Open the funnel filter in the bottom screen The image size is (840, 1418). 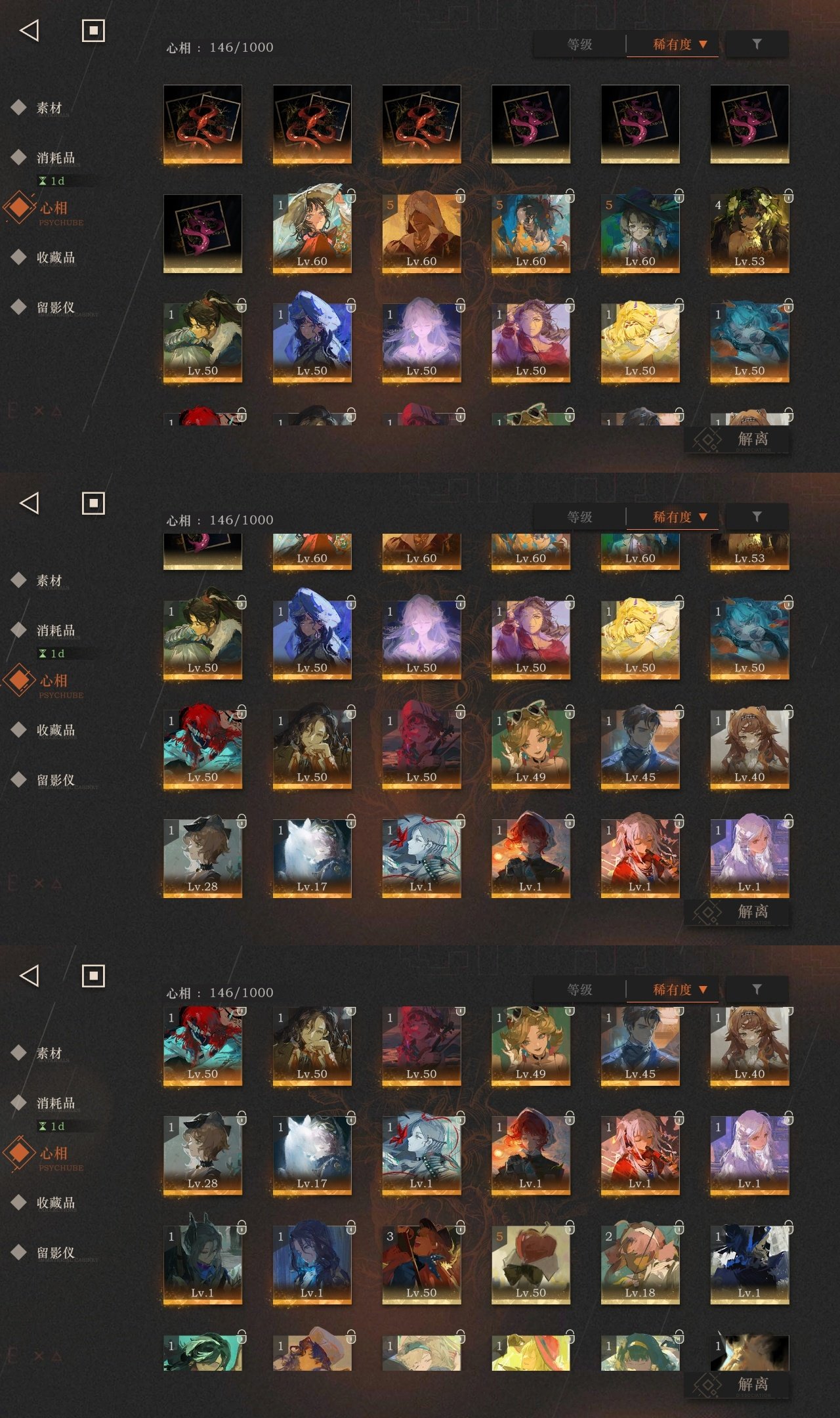coord(757,989)
